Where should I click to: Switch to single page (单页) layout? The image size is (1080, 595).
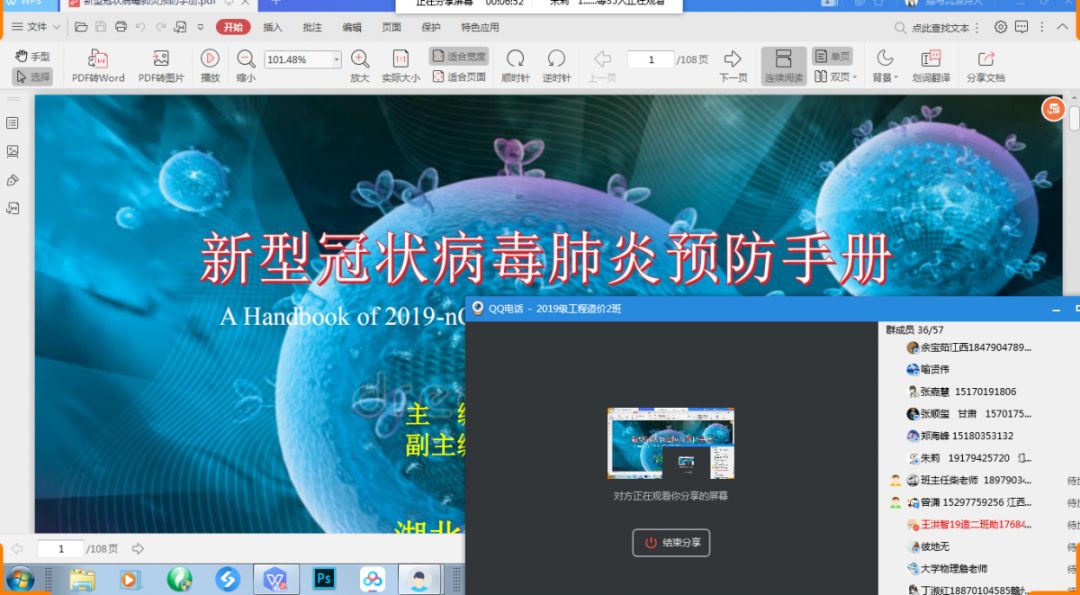click(833, 56)
